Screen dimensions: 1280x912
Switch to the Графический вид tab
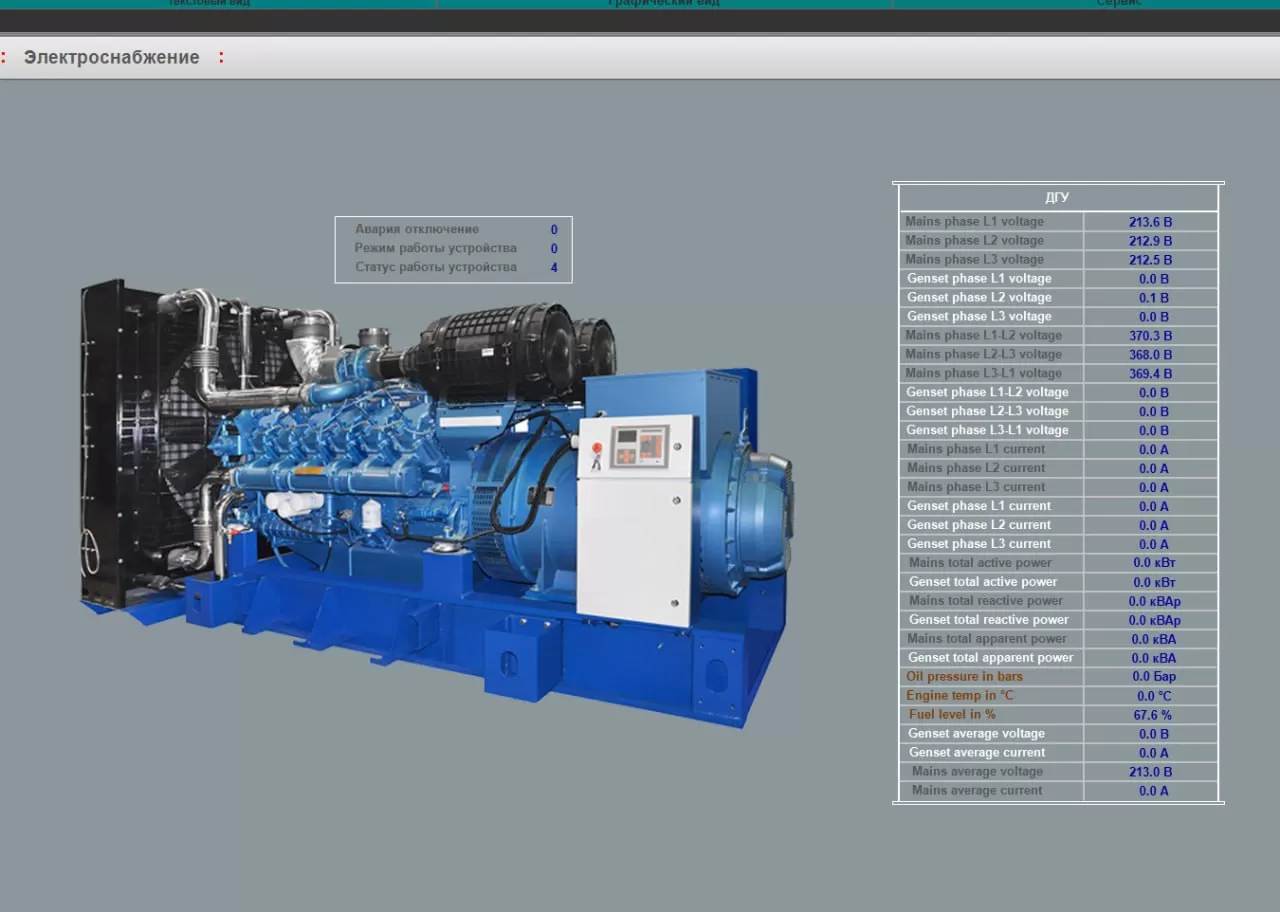tap(663, 3)
